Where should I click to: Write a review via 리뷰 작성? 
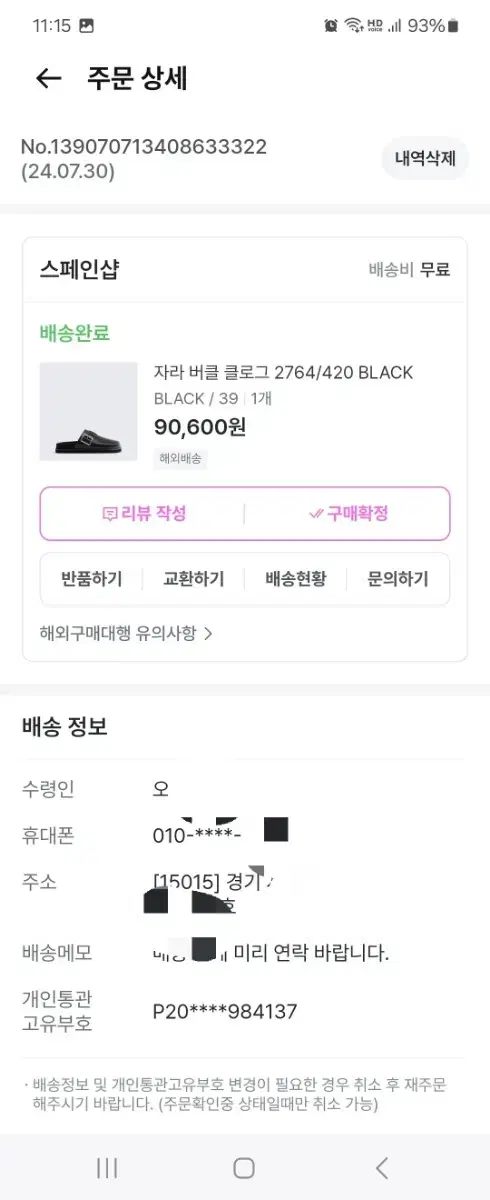(x=144, y=514)
